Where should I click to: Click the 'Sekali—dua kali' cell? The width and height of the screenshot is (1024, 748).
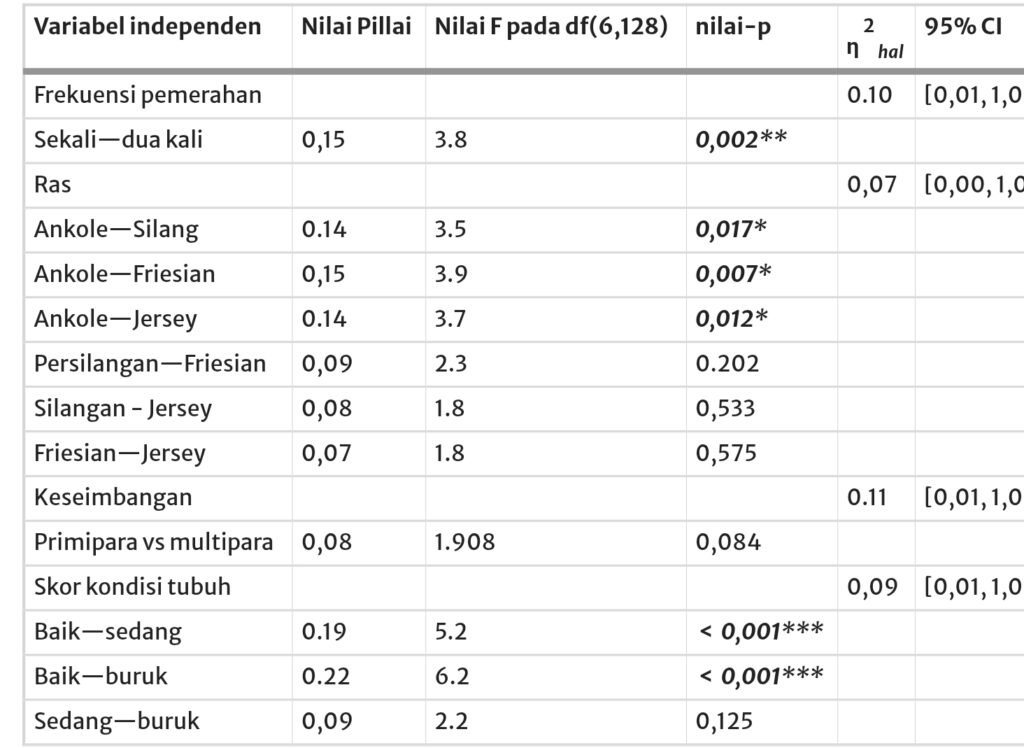pyautogui.click(x=118, y=140)
